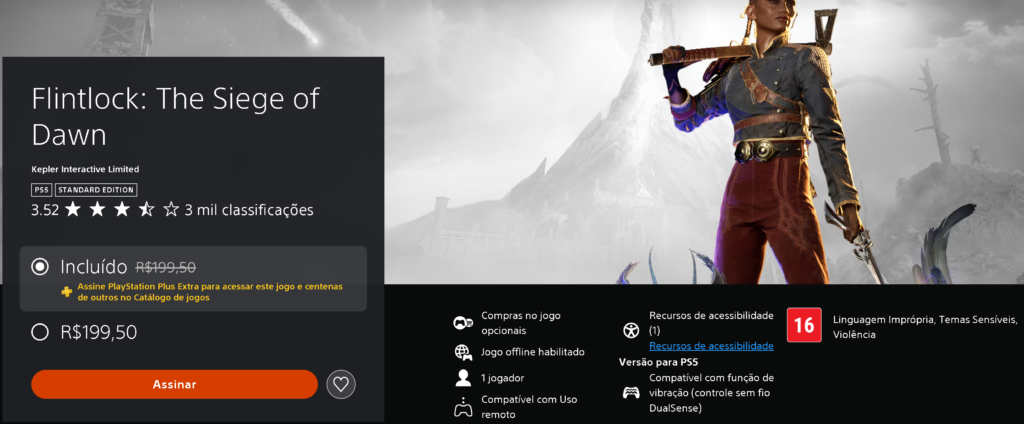Click the Compatível com função de vibração text

[x=712, y=393]
